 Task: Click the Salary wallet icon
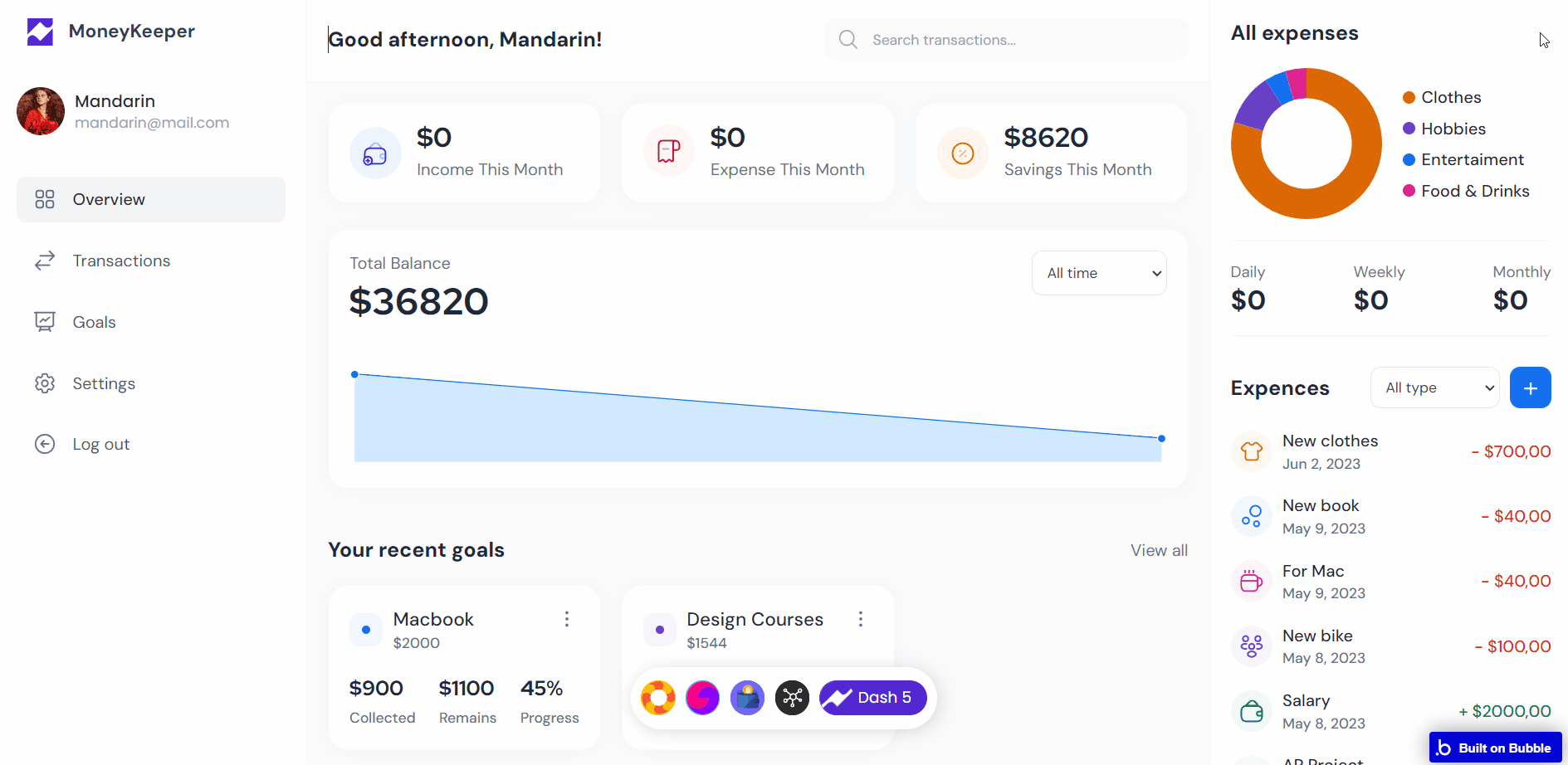1252,711
